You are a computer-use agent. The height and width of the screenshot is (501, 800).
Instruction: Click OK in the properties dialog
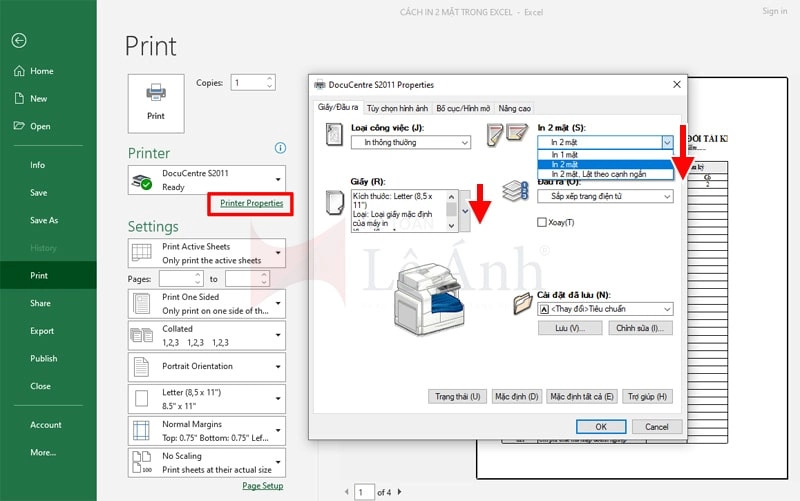point(601,427)
